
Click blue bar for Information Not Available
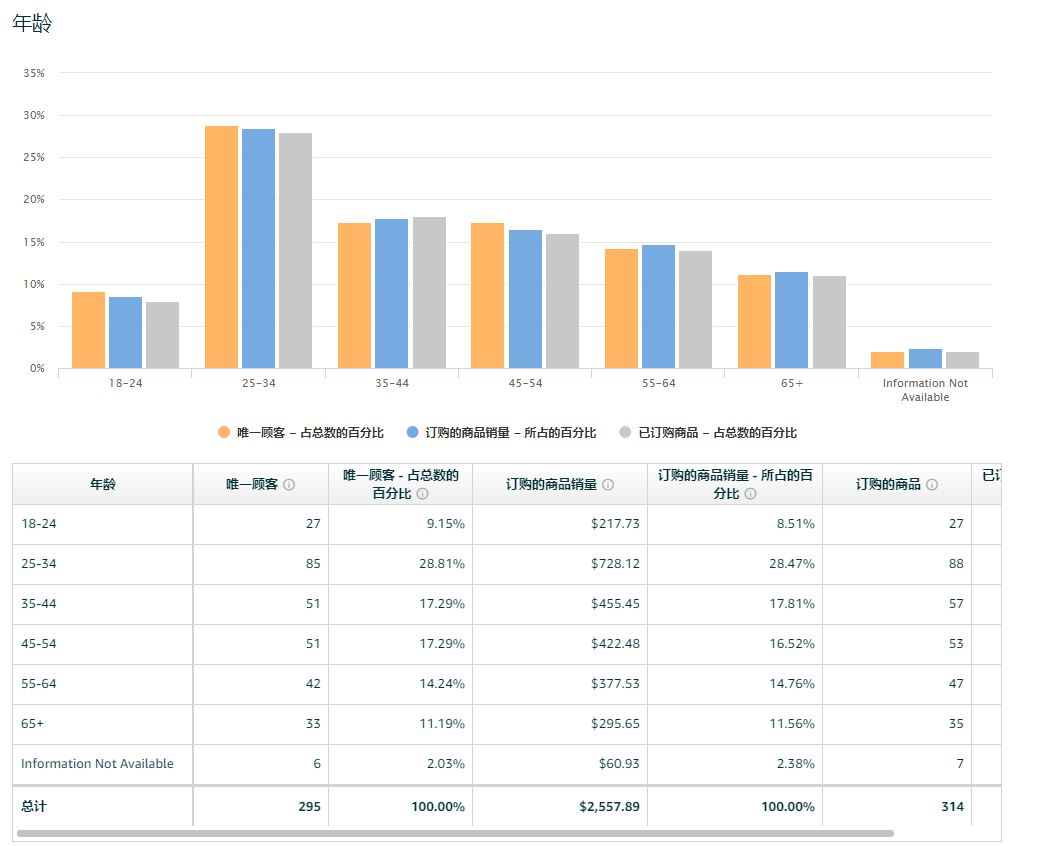tap(925, 359)
